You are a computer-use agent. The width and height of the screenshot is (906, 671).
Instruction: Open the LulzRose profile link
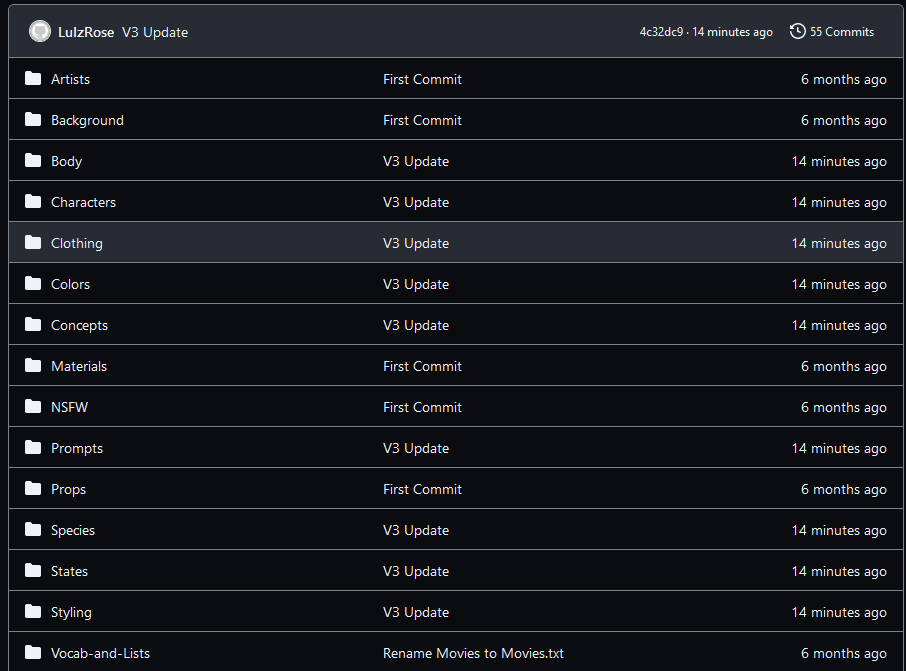86,32
